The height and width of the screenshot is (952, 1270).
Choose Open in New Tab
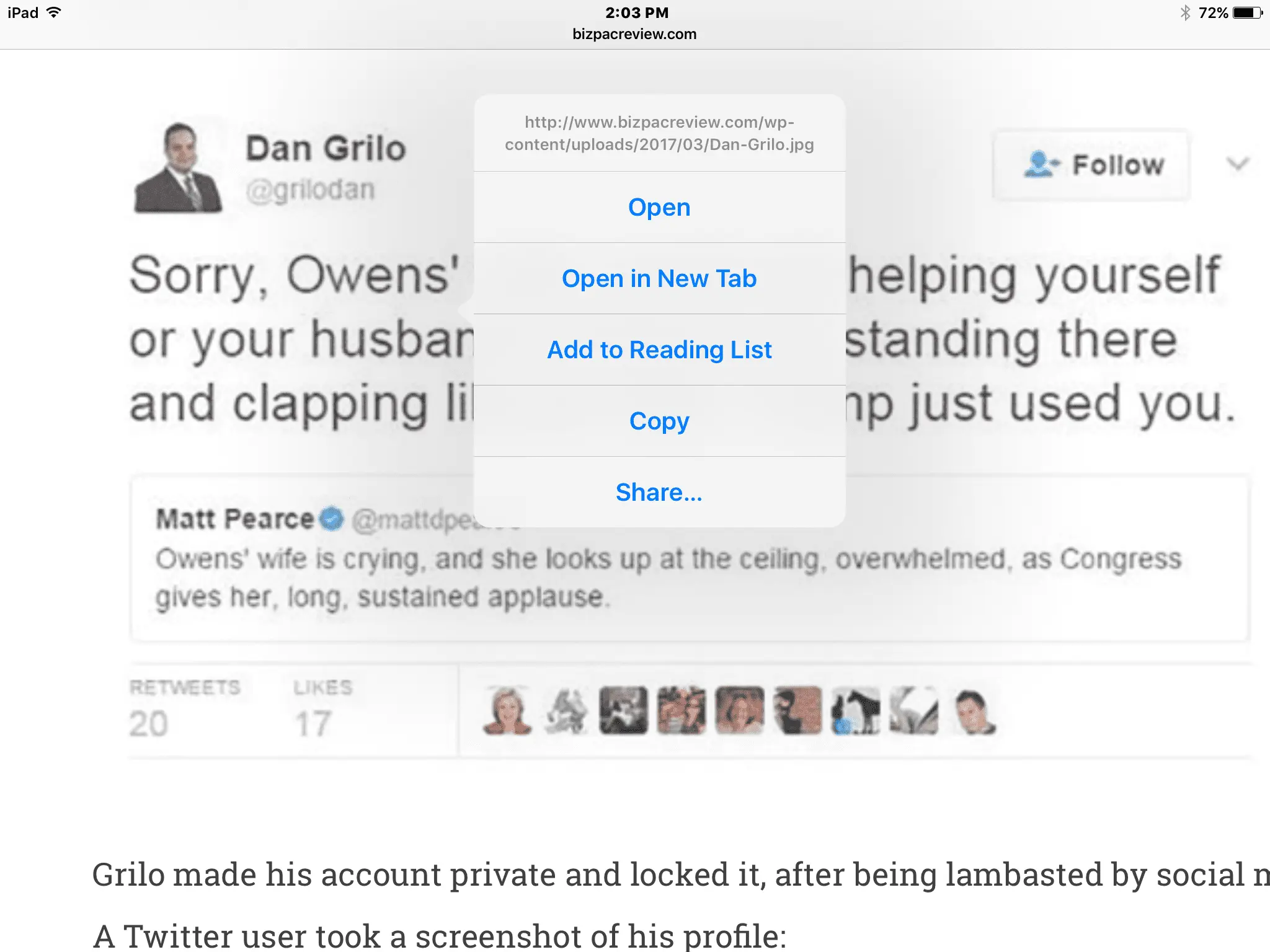click(659, 278)
